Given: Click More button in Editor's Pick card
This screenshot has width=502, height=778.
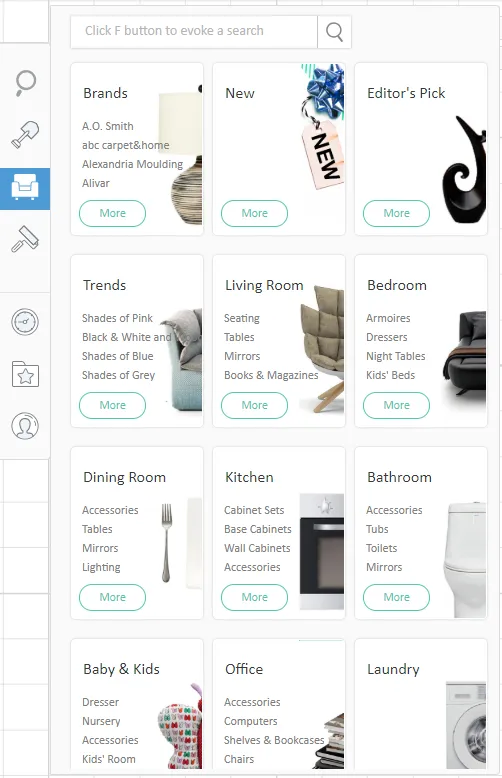Looking at the screenshot, I should tap(396, 213).
